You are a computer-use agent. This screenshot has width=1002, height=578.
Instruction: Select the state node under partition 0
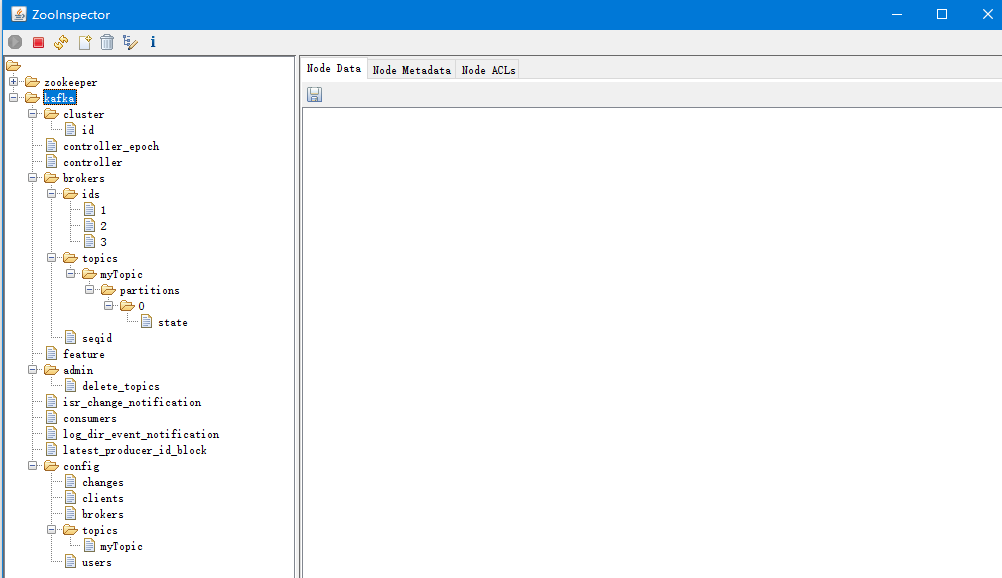pyautogui.click(x=172, y=322)
